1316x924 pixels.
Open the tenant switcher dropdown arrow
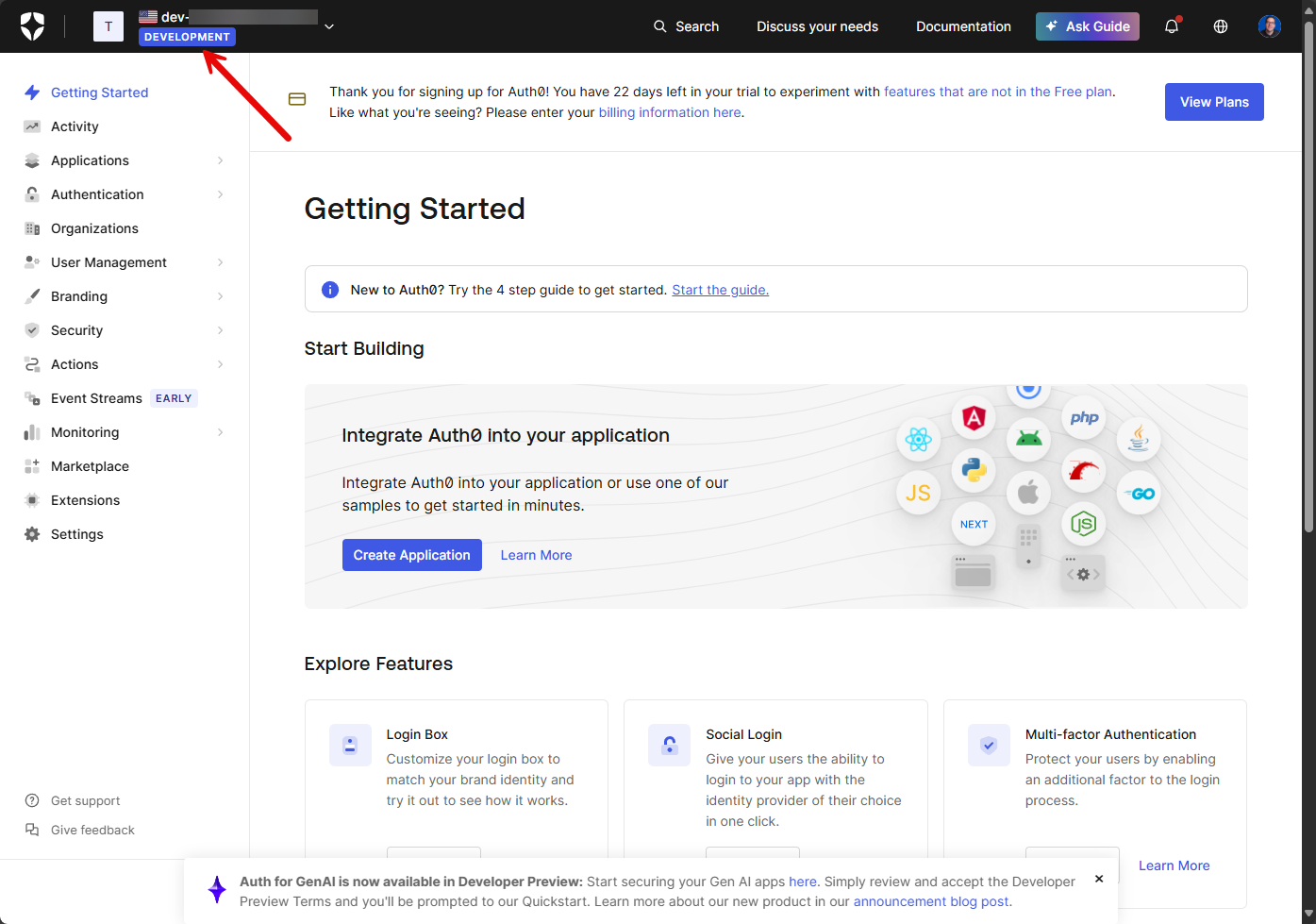tap(329, 26)
